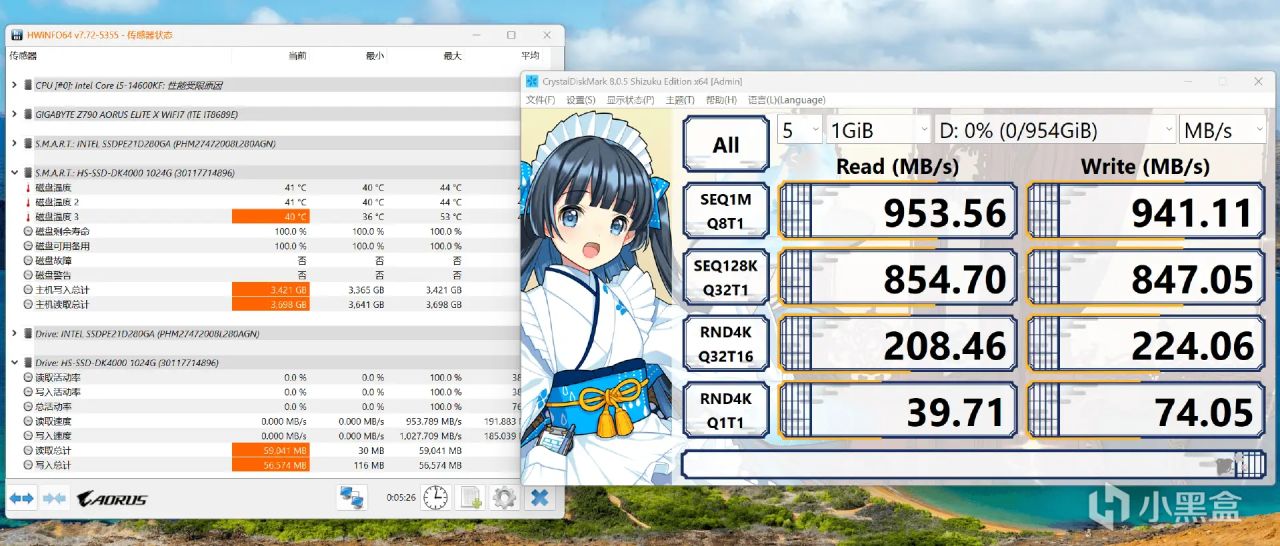Click the All benchmark button
The image size is (1280, 546).
pyautogui.click(x=726, y=144)
